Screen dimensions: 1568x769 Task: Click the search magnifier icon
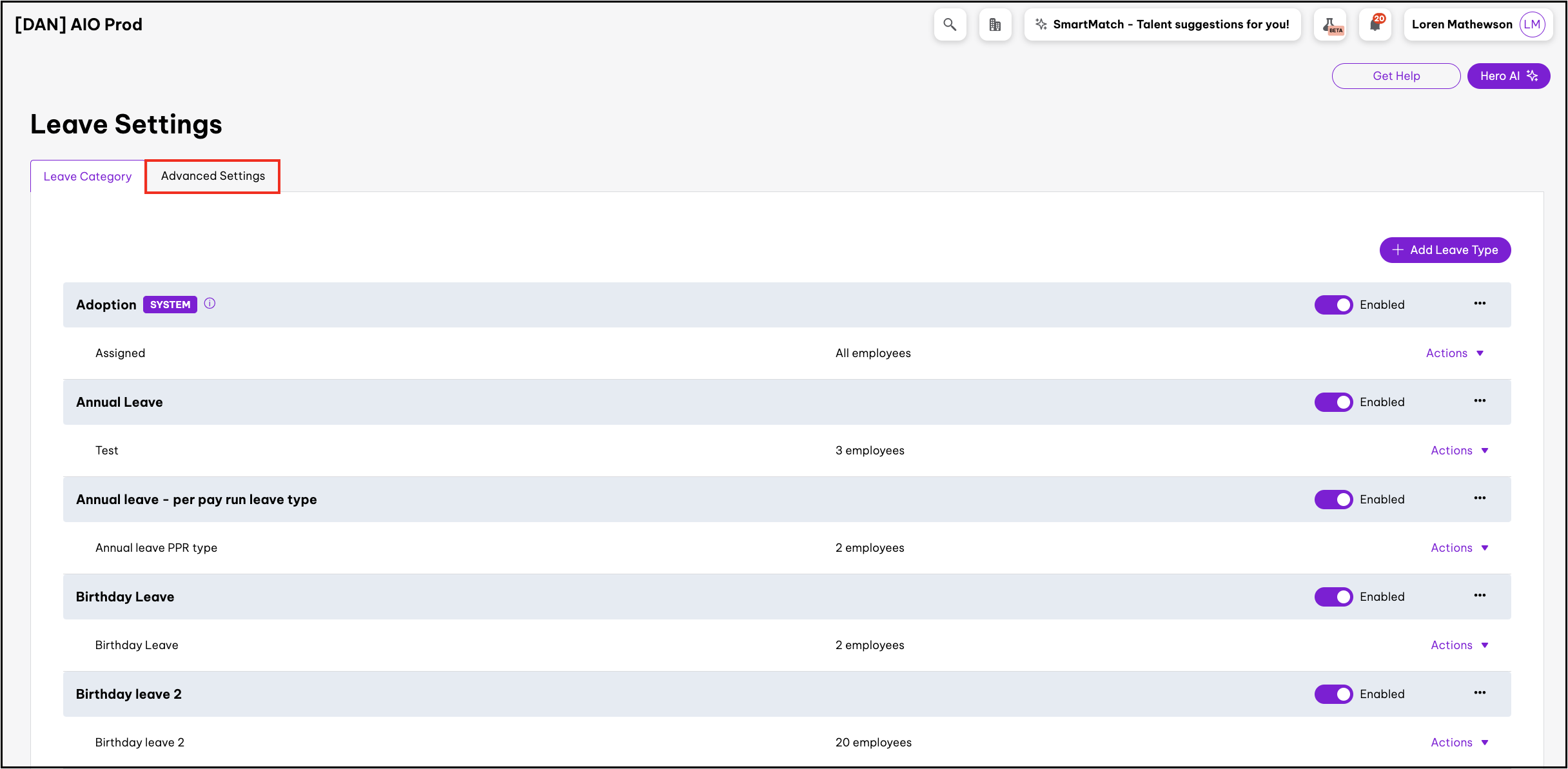(x=949, y=24)
